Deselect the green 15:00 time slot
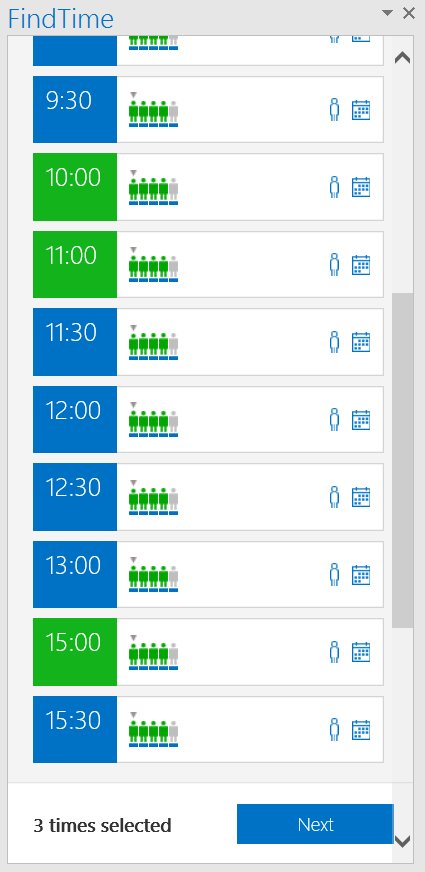 click(x=75, y=652)
